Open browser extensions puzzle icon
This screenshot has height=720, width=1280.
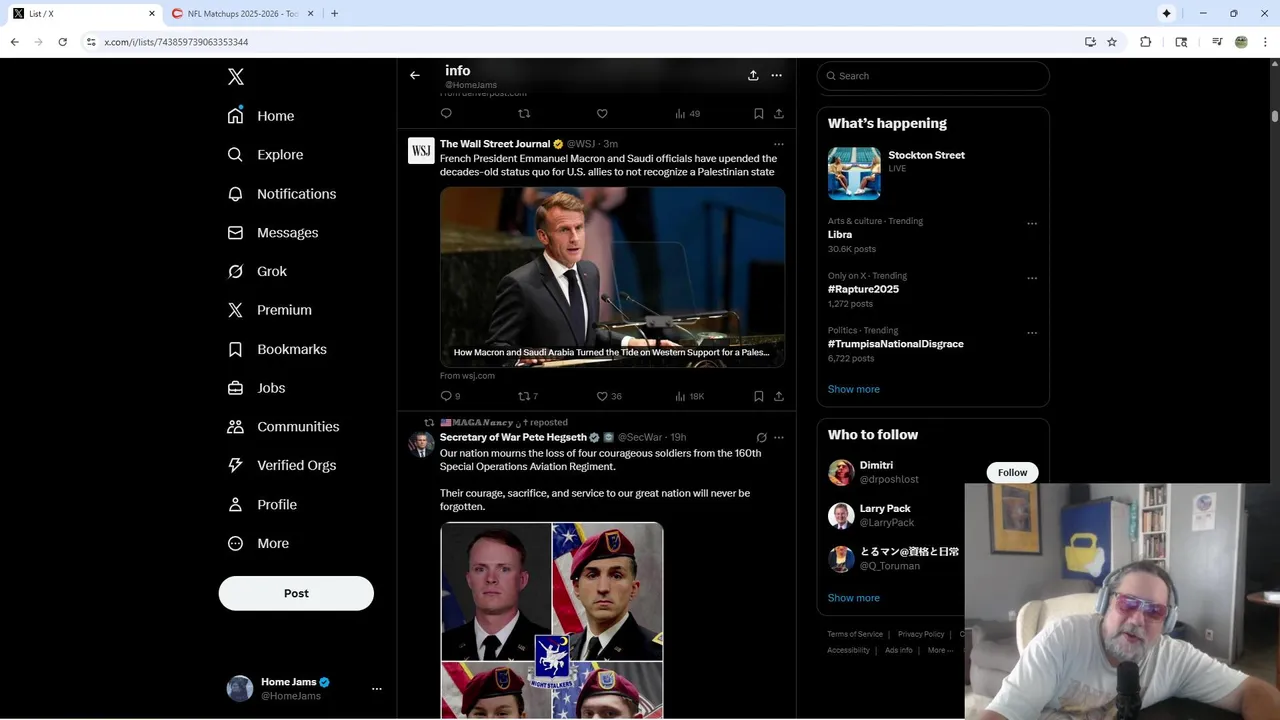(x=1146, y=42)
